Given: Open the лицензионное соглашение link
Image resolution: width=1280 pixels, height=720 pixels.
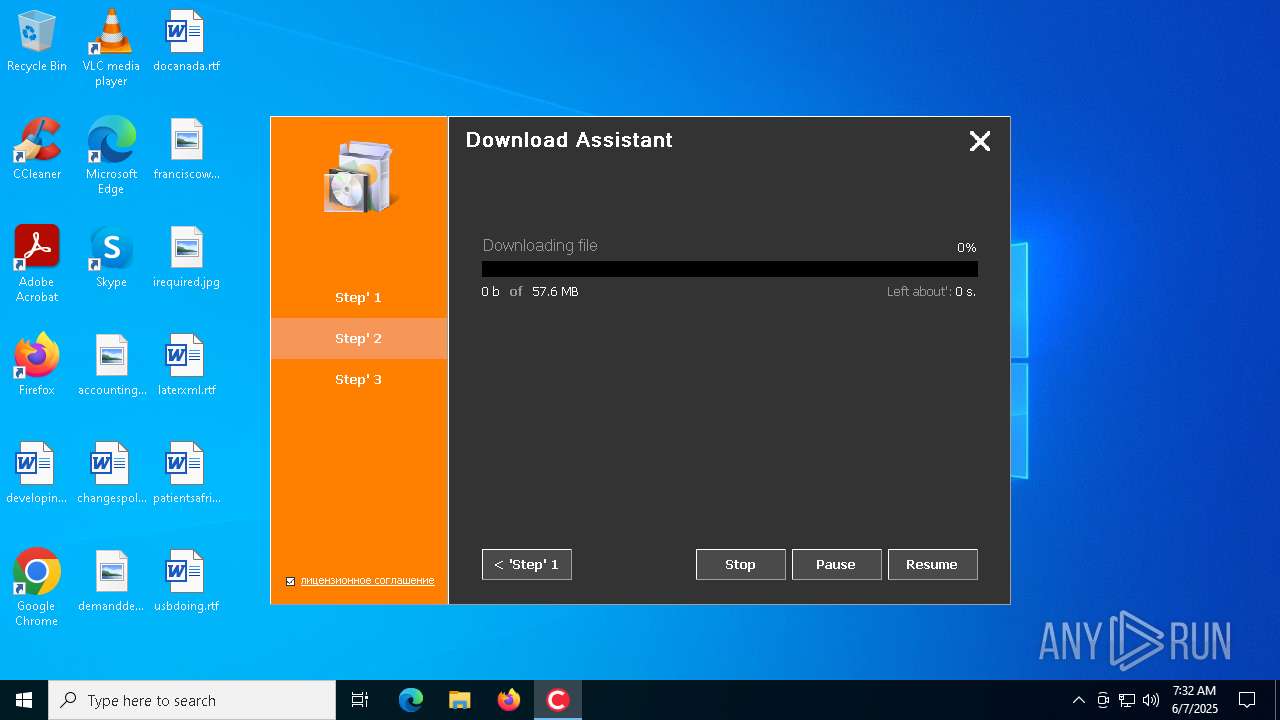Looking at the screenshot, I should pyautogui.click(x=367, y=581).
